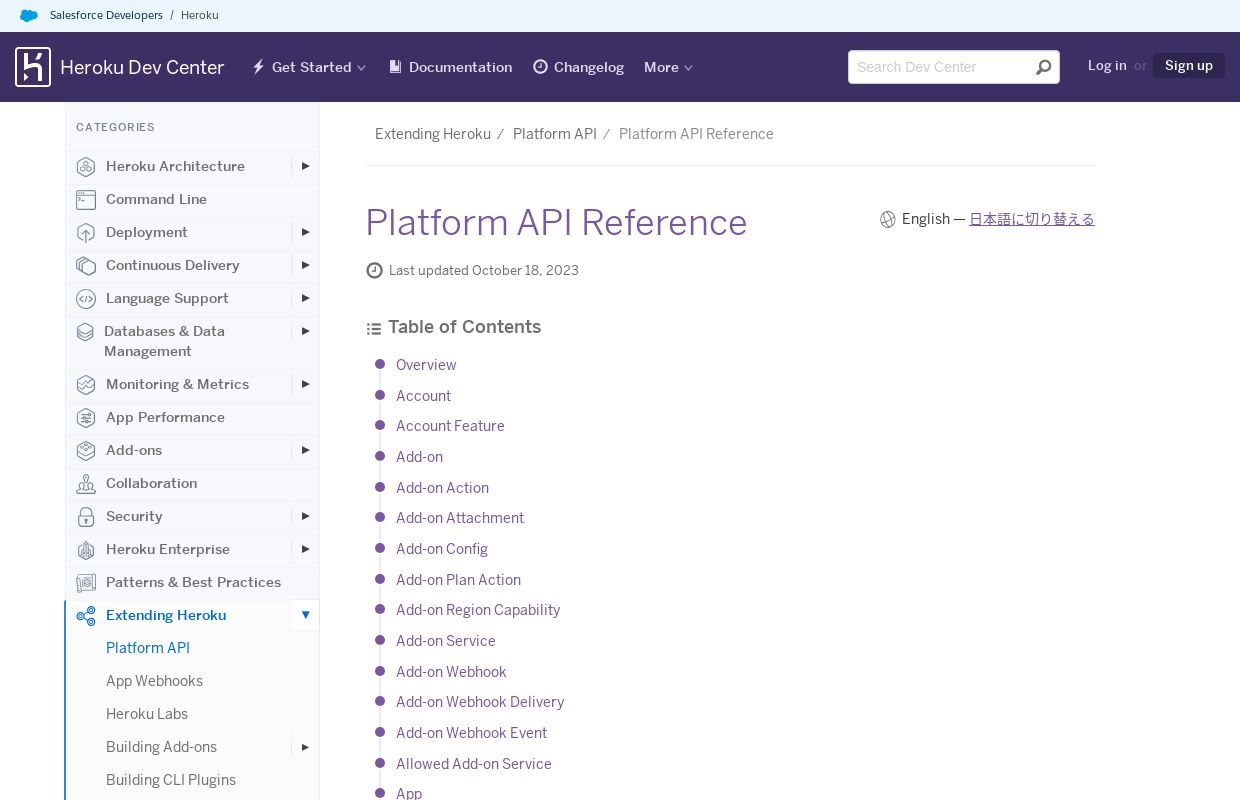The width and height of the screenshot is (1240, 800).
Task: Click the Patterns & Best Practices icon
Action: point(86,583)
